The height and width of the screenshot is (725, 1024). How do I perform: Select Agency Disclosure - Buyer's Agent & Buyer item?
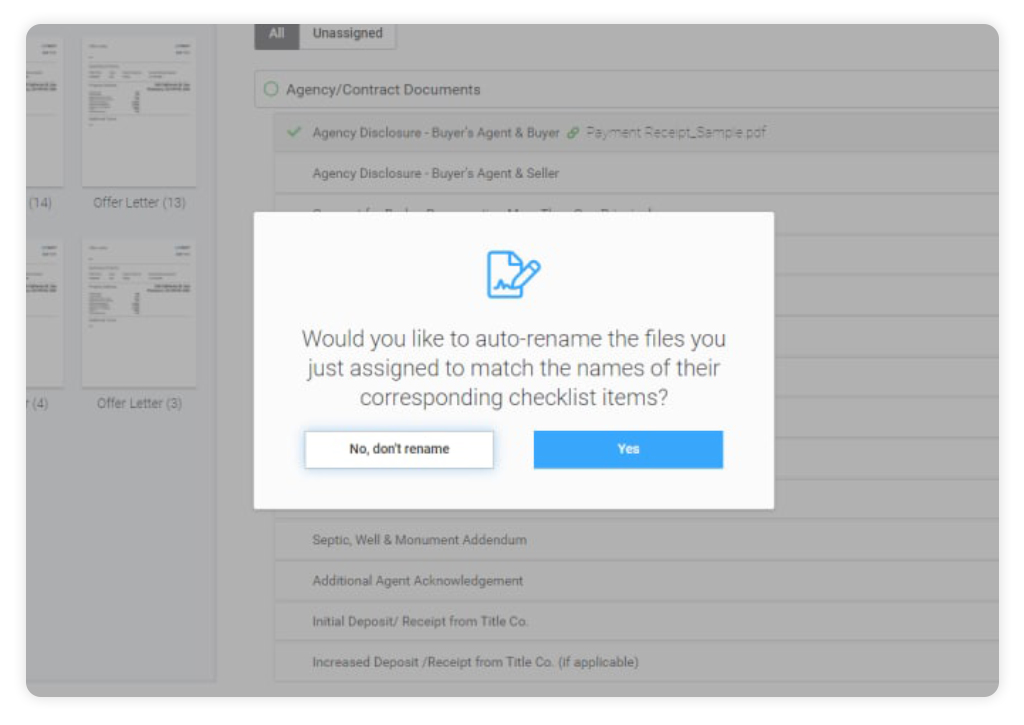[435, 132]
